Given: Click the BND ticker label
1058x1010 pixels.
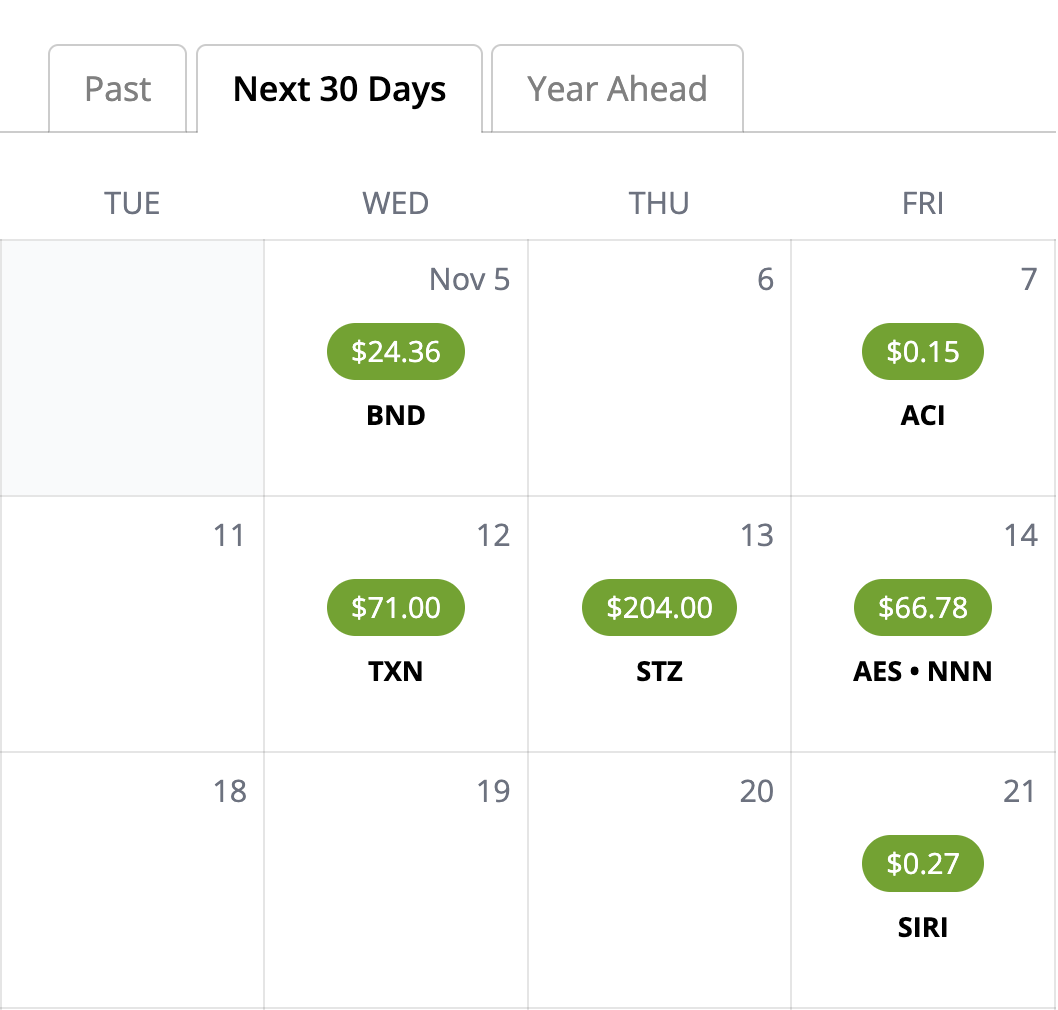Looking at the screenshot, I should [x=396, y=415].
